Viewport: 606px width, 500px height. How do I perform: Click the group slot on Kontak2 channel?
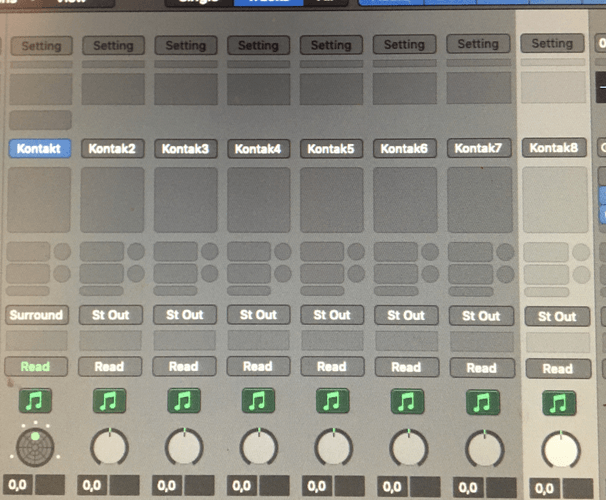pyautogui.click(x=111, y=342)
